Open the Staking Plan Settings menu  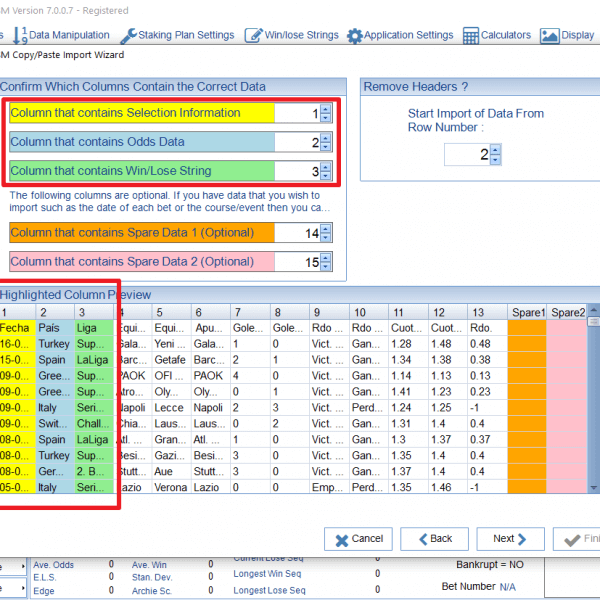click(x=178, y=35)
